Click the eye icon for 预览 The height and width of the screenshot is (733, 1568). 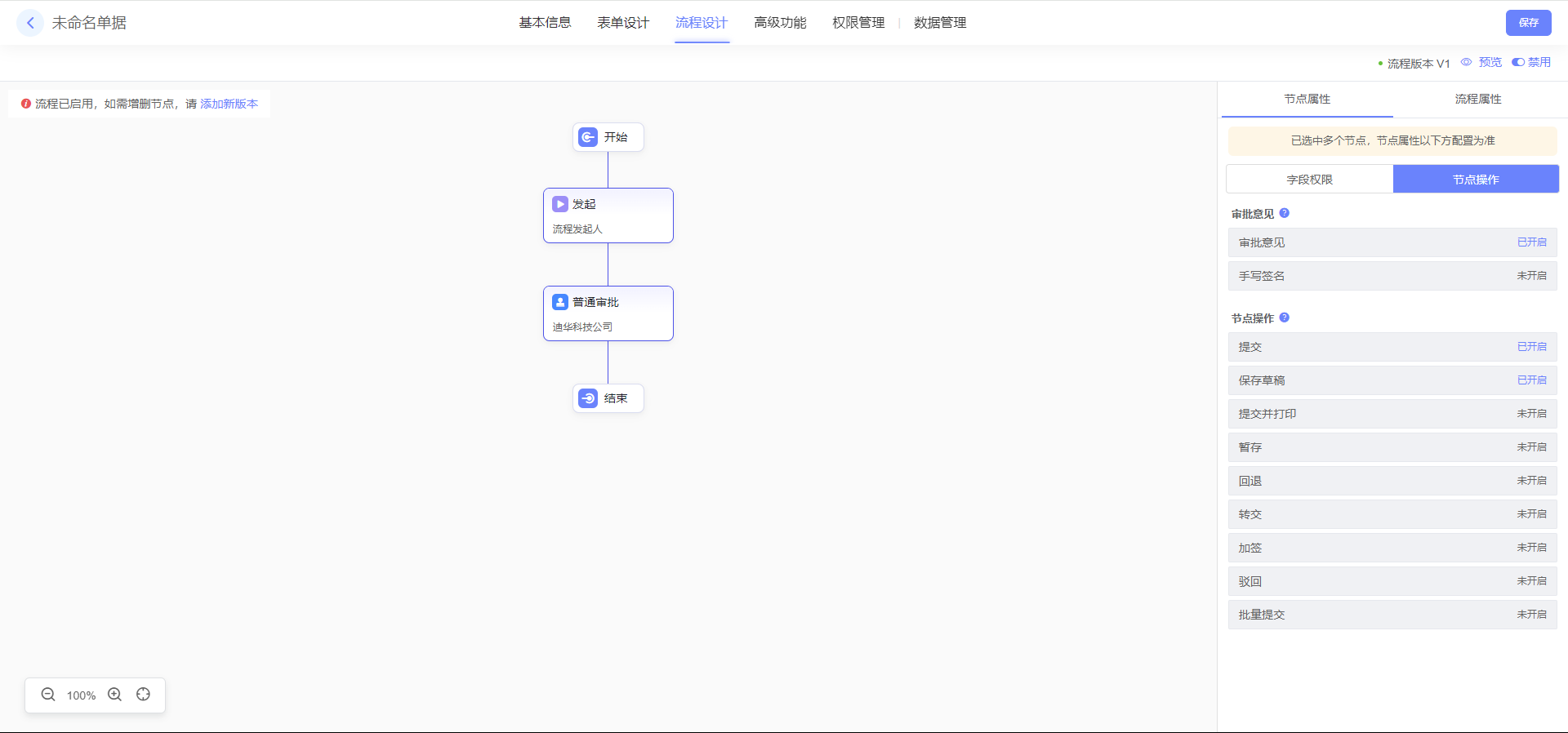pyautogui.click(x=1466, y=62)
